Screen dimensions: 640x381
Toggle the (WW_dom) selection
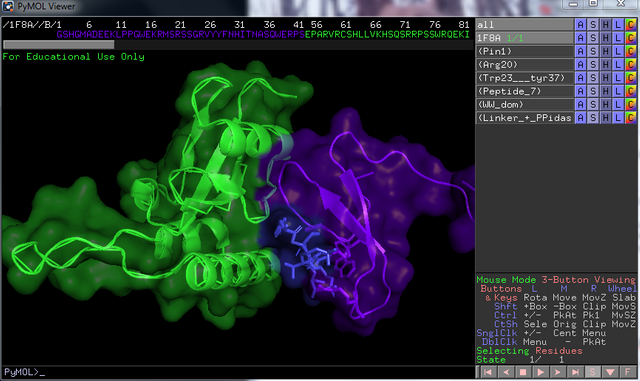[x=524, y=105]
